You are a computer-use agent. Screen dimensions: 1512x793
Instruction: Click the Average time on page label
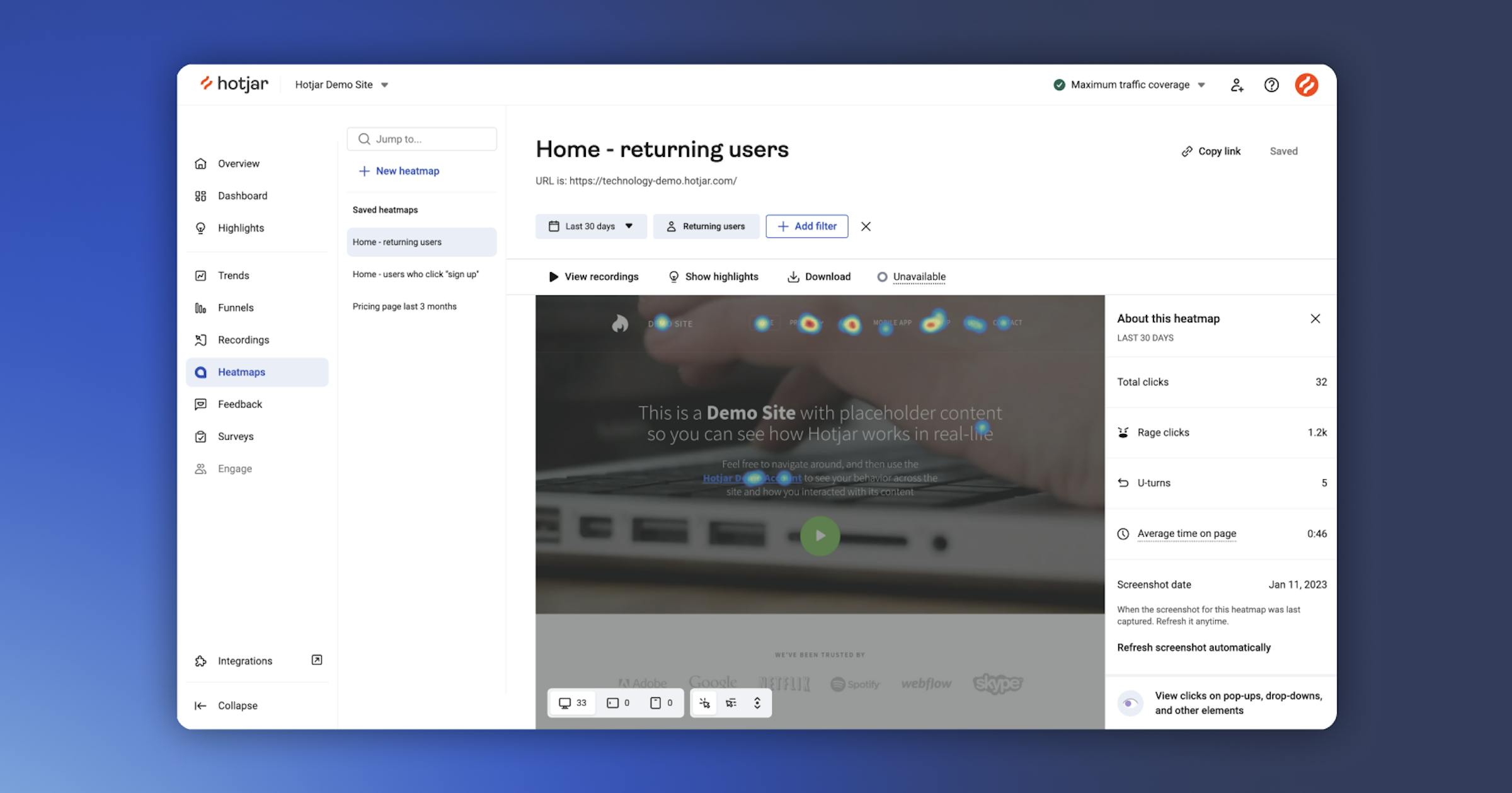pyautogui.click(x=1187, y=533)
